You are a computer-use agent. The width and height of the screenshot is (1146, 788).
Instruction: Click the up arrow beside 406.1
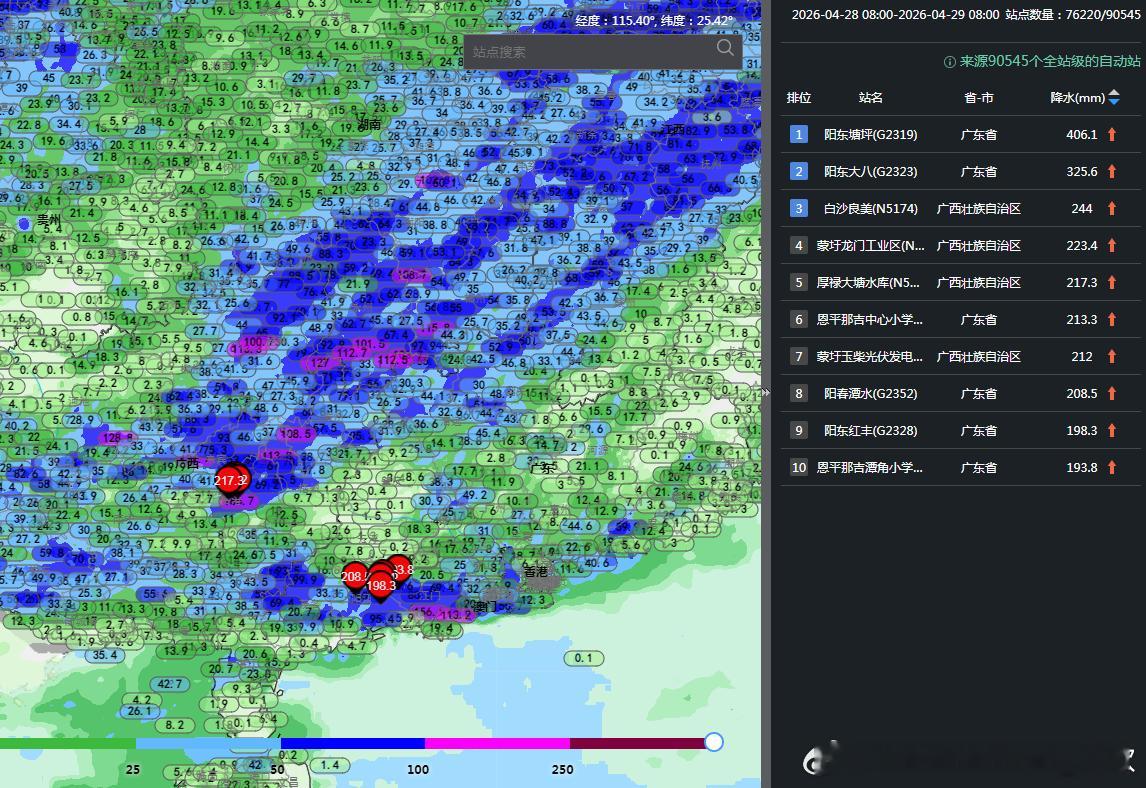1112,135
